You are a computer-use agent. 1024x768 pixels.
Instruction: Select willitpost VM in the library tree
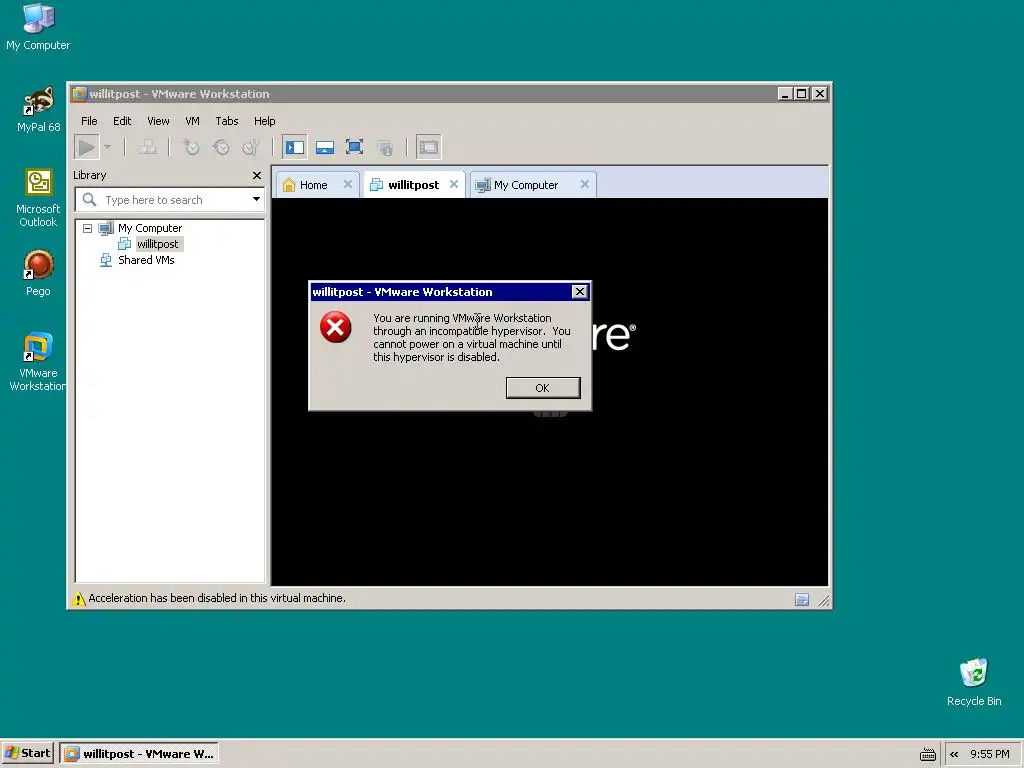point(157,244)
